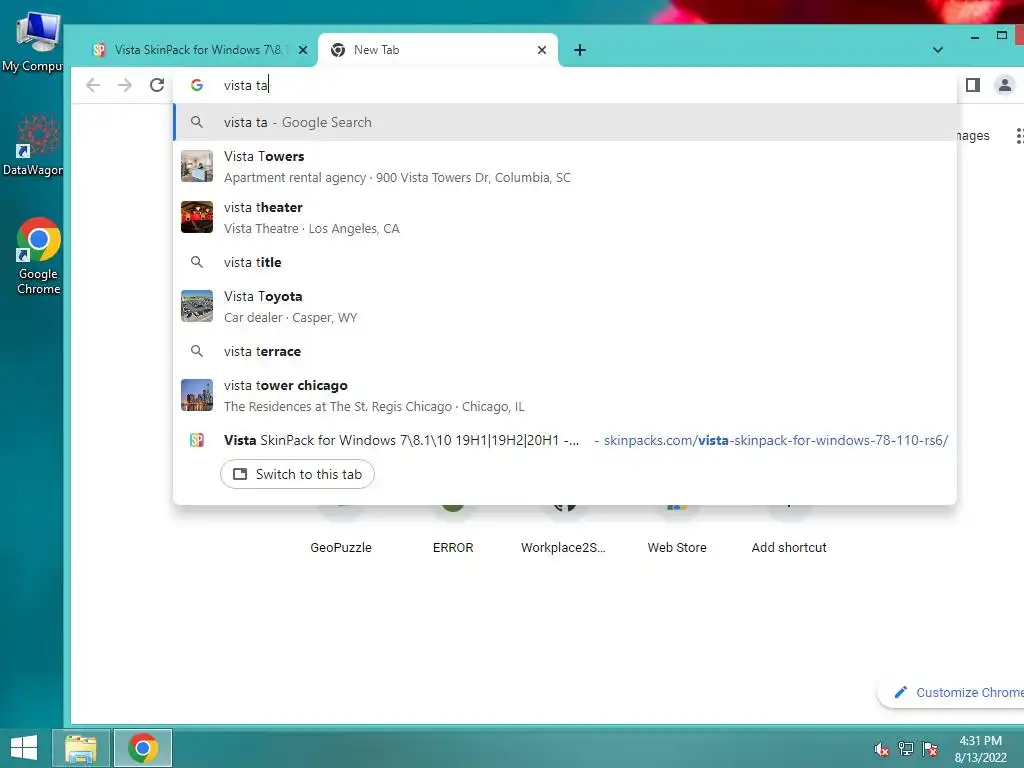Click the search icon beside vista terrace

point(197,351)
